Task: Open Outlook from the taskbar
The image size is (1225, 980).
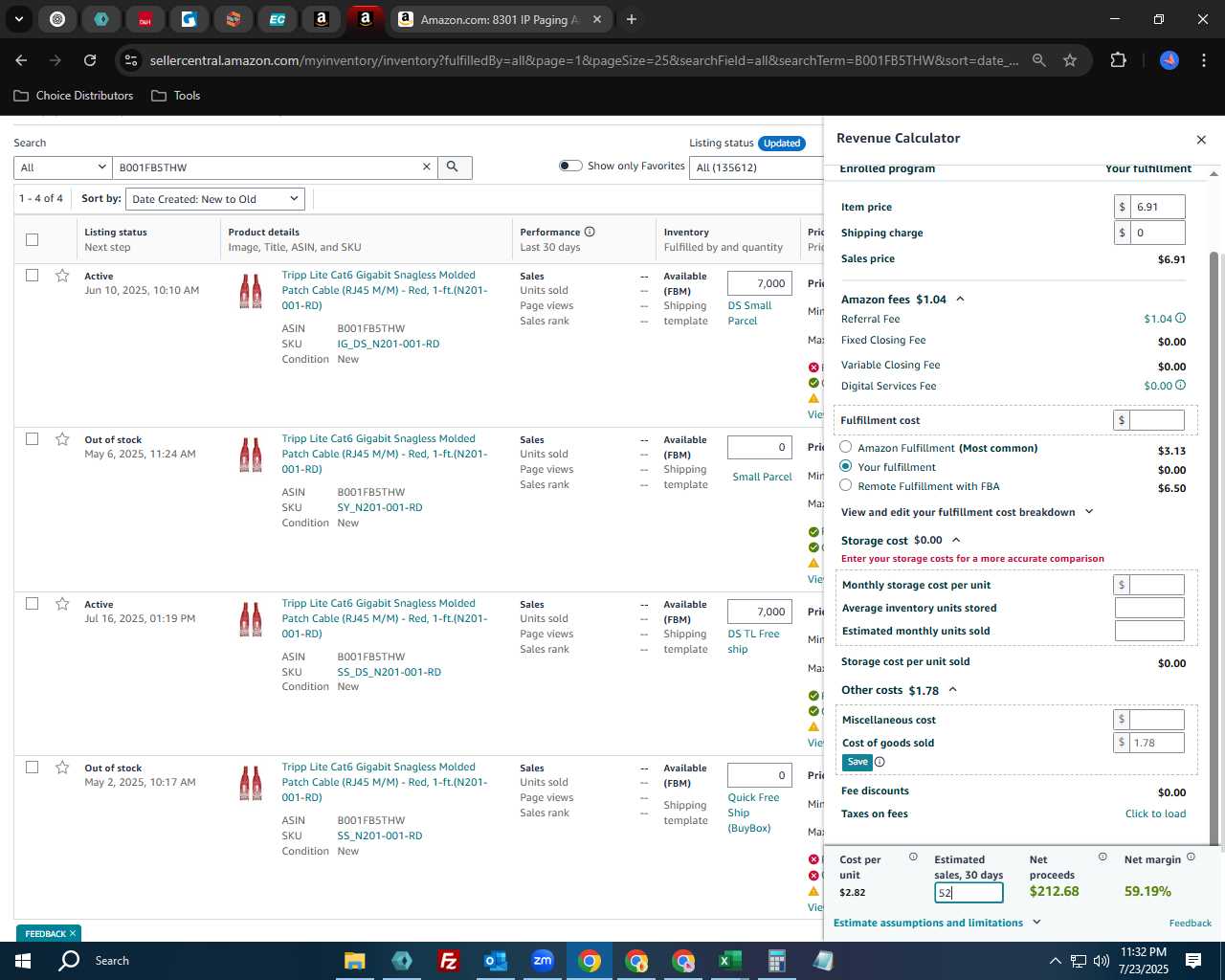Action: click(x=495, y=961)
